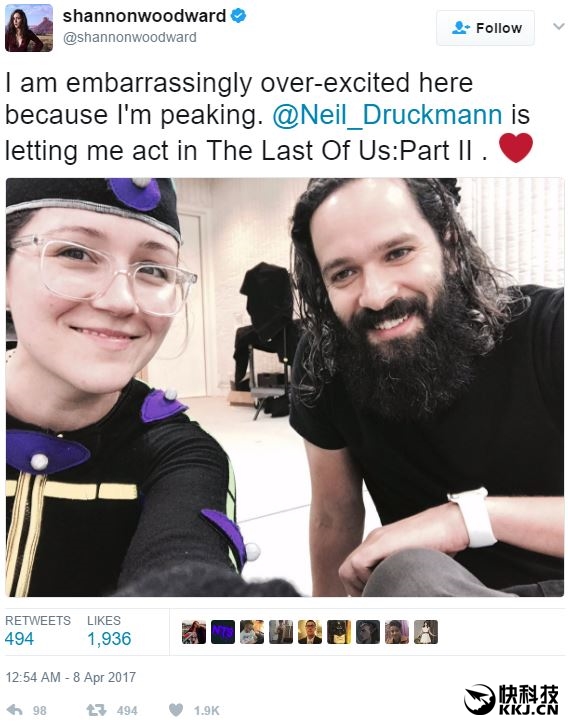
Task: Click the reply arrow icon
Action: click(x=15, y=710)
